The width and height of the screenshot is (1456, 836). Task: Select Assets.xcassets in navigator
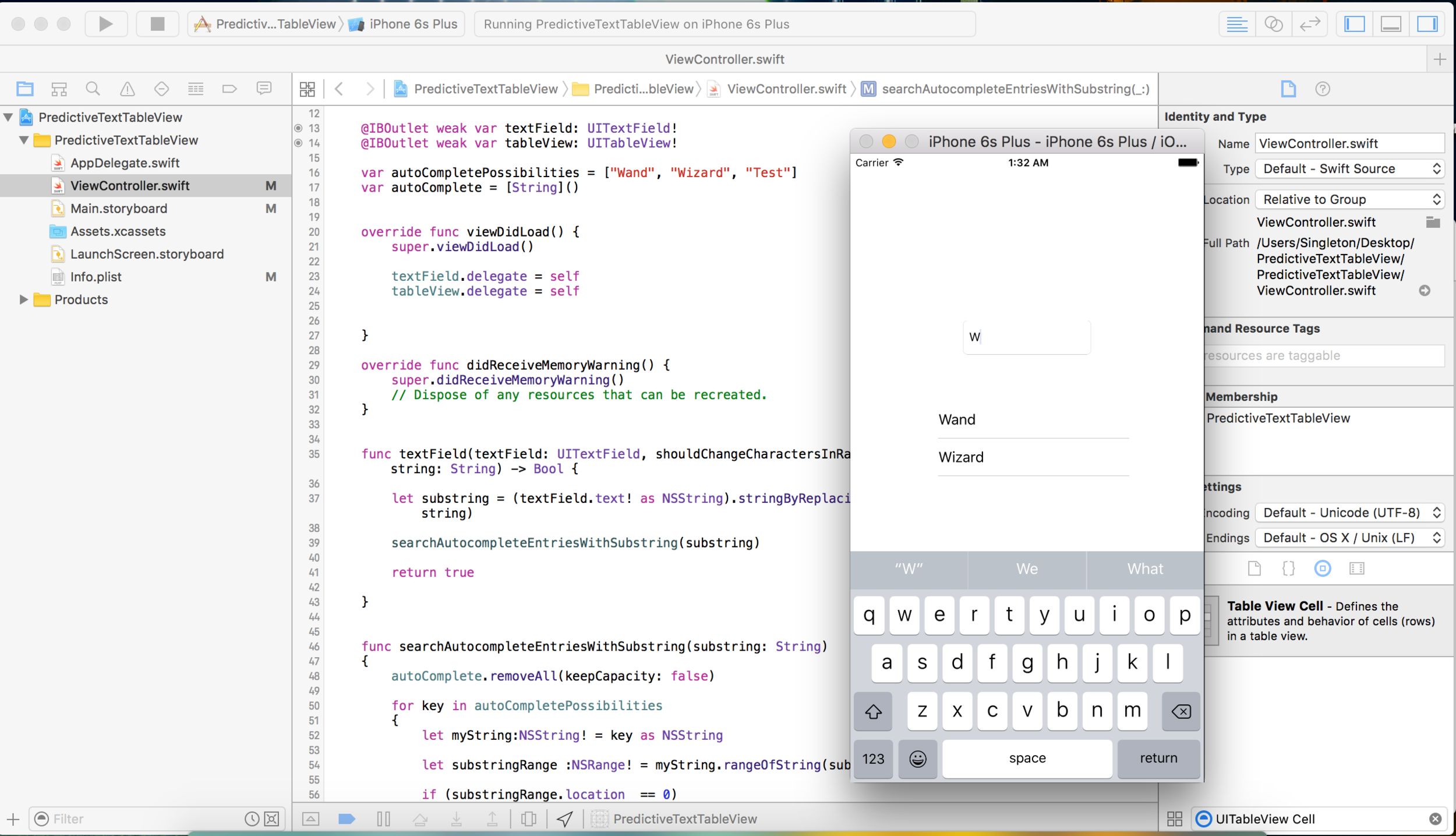coord(118,231)
